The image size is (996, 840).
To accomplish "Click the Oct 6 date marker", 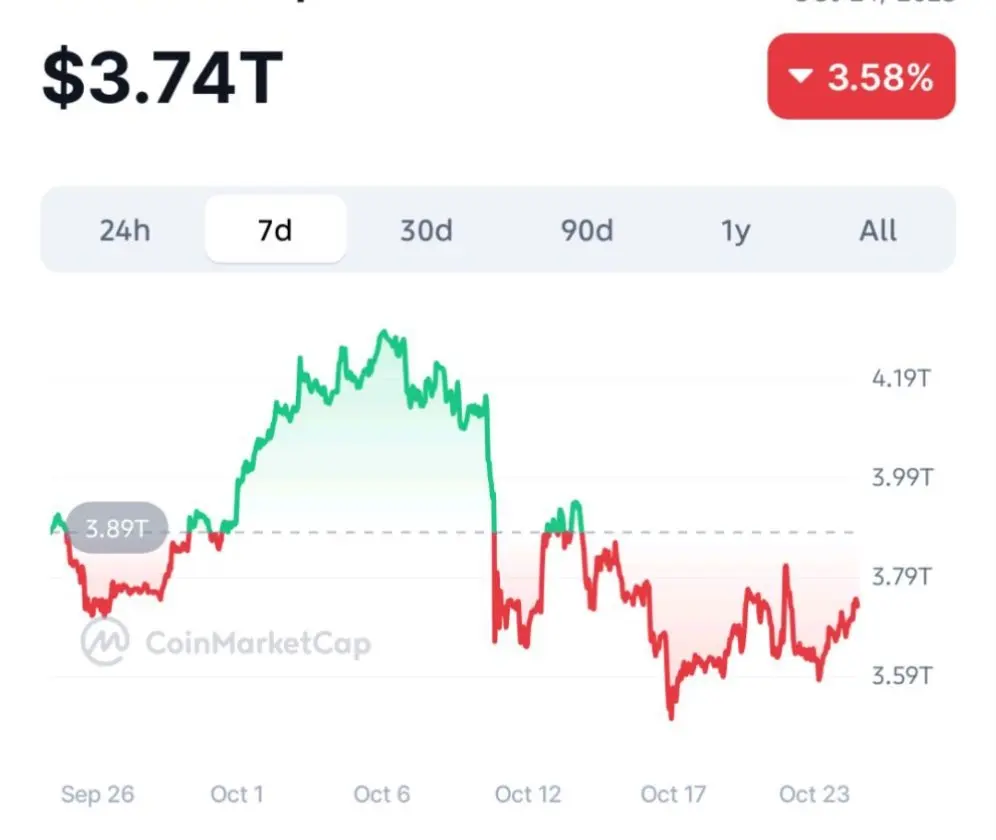I will (x=382, y=794).
